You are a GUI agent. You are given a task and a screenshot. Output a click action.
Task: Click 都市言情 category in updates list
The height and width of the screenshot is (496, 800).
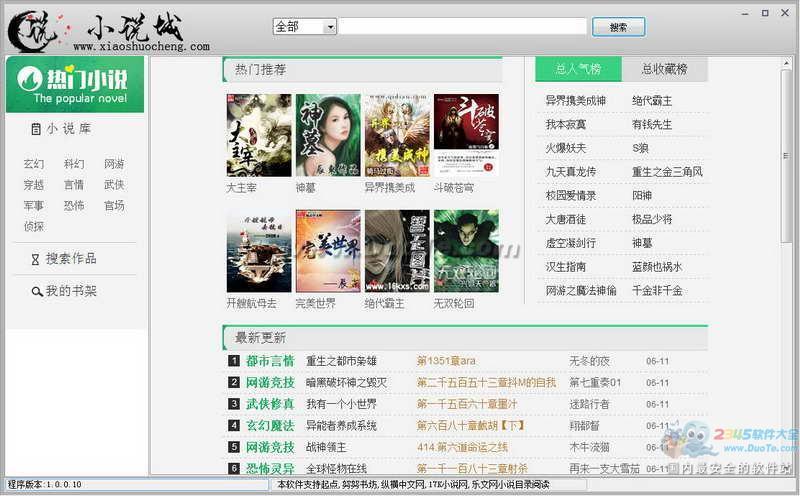tap(270, 361)
